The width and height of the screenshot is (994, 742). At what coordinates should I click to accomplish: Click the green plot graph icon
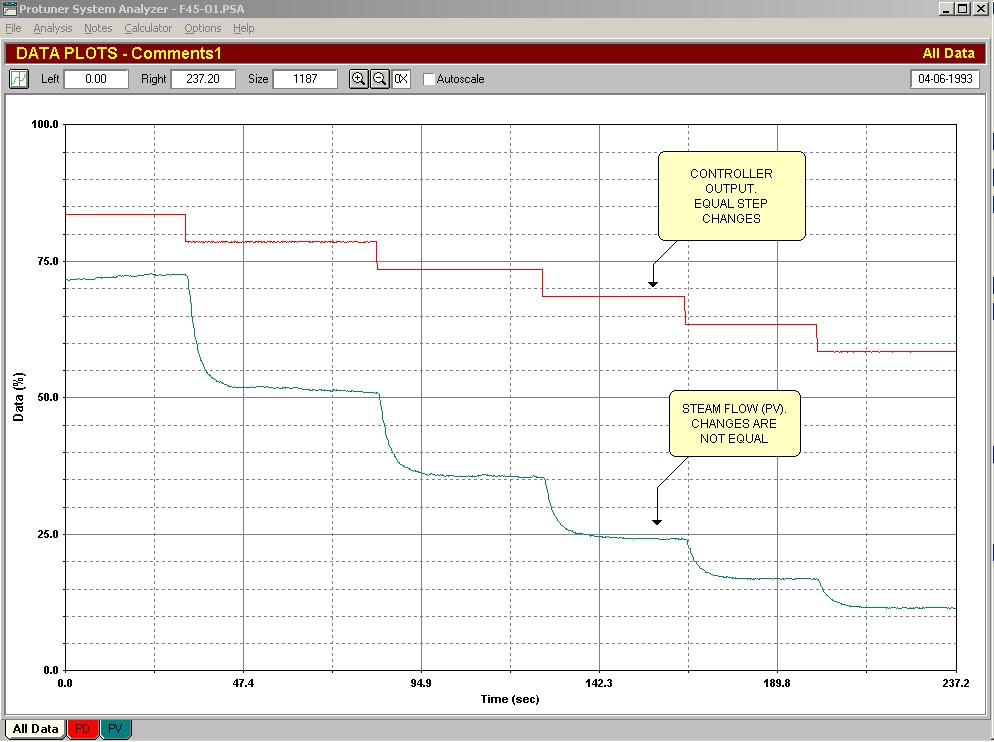coord(19,79)
